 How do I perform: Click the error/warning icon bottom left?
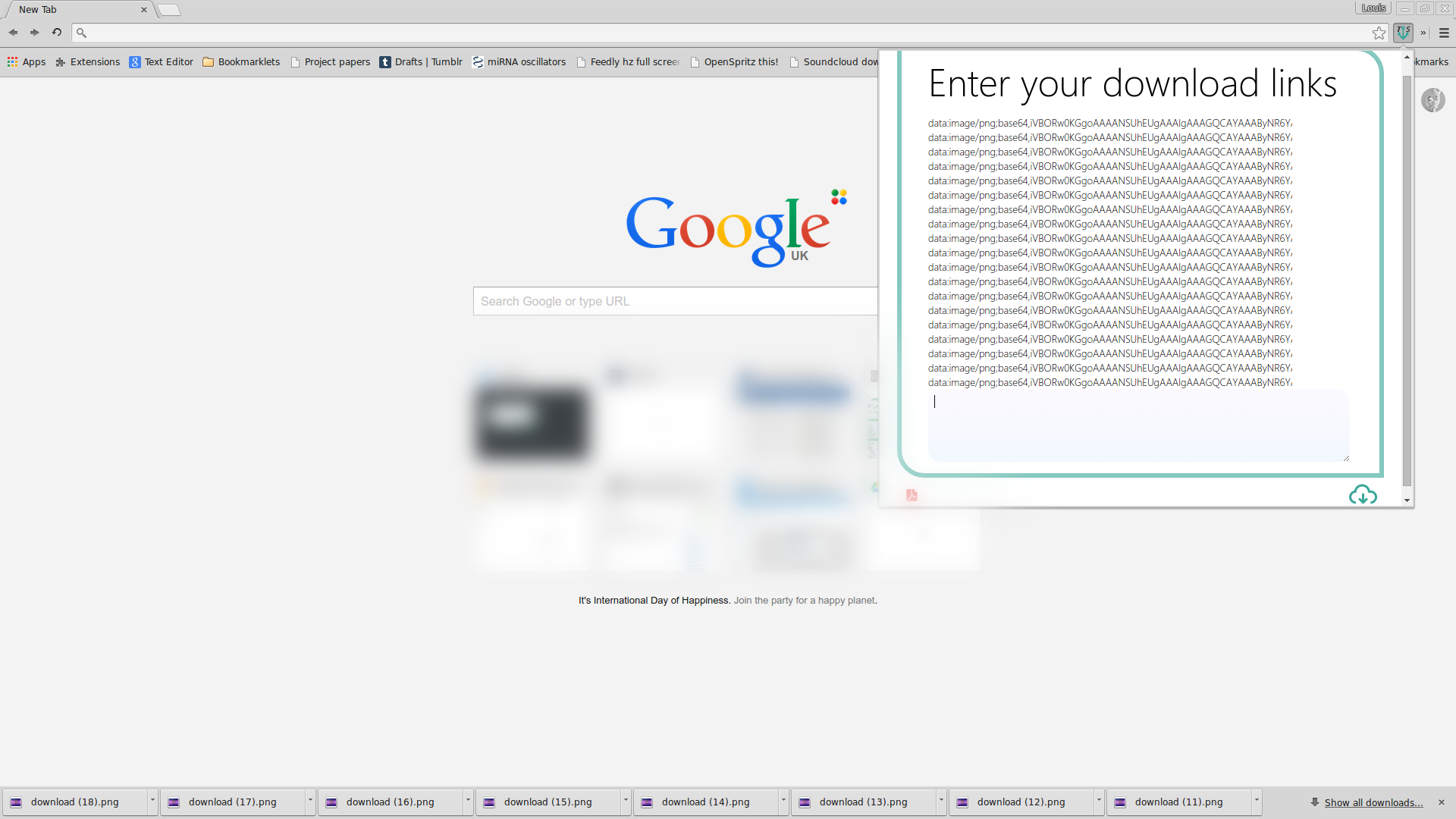(x=911, y=495)
